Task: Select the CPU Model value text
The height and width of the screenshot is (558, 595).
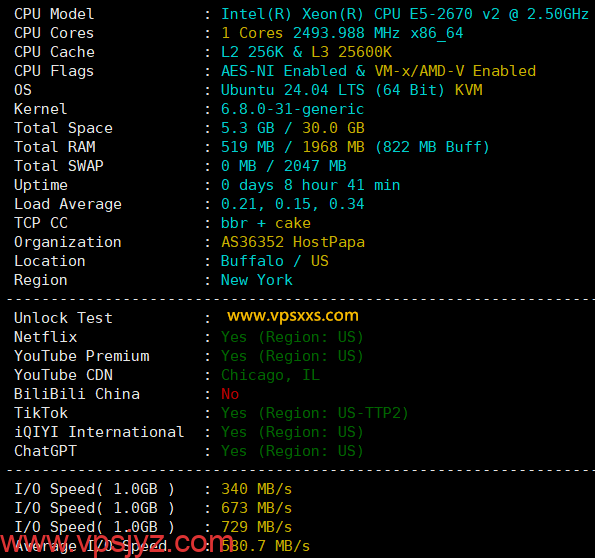Action: (x=405, y=14)
